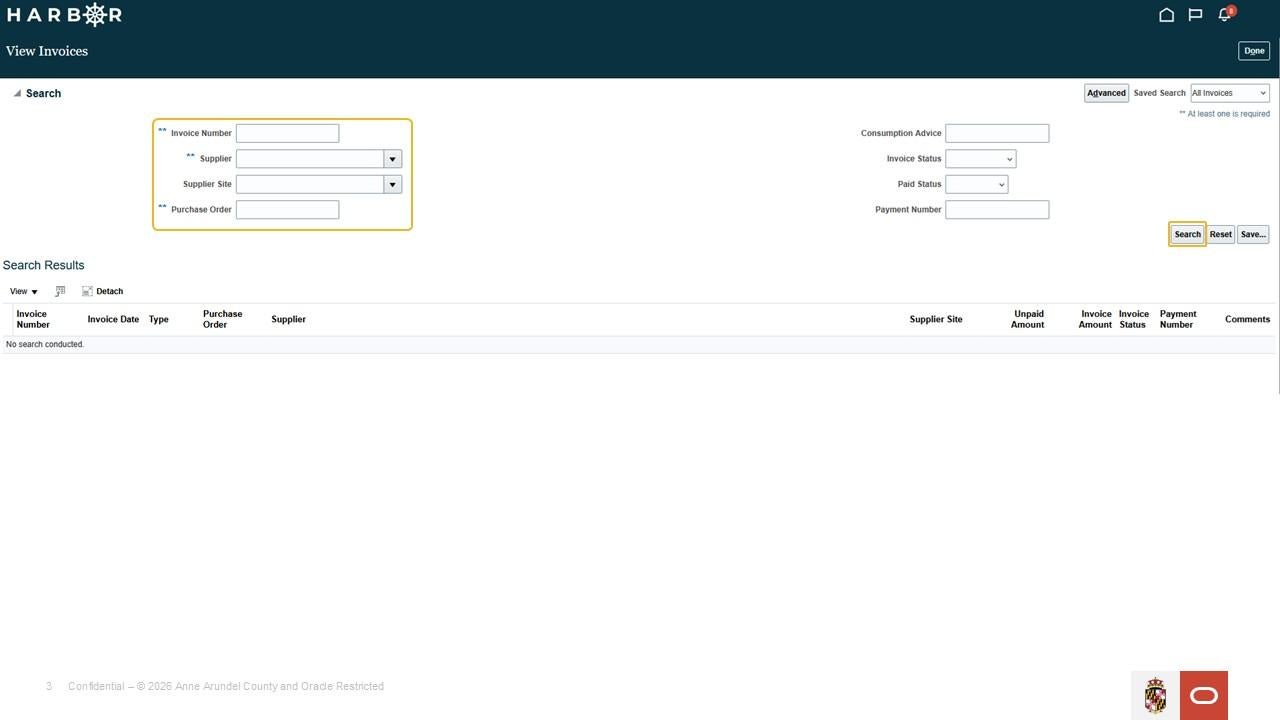Click the Type column header

point(158,319)
